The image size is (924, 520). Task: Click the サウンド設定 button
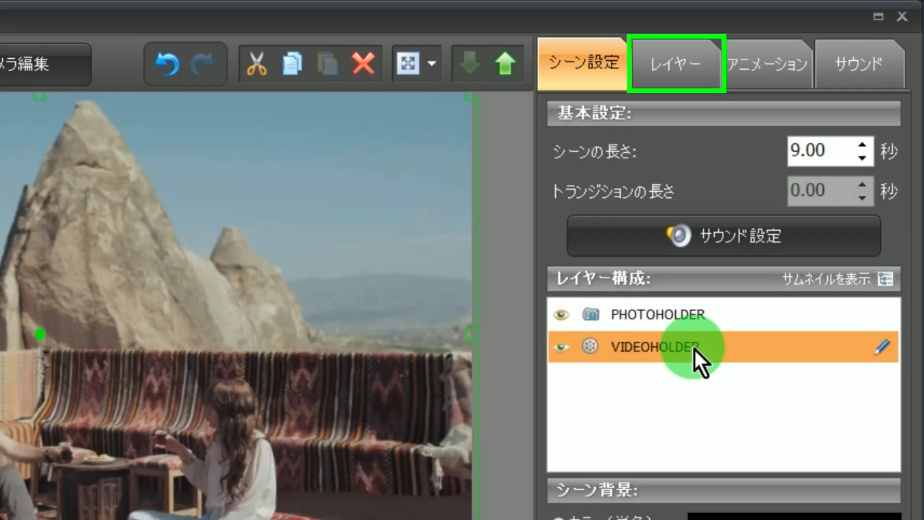(x=723, y=236)
